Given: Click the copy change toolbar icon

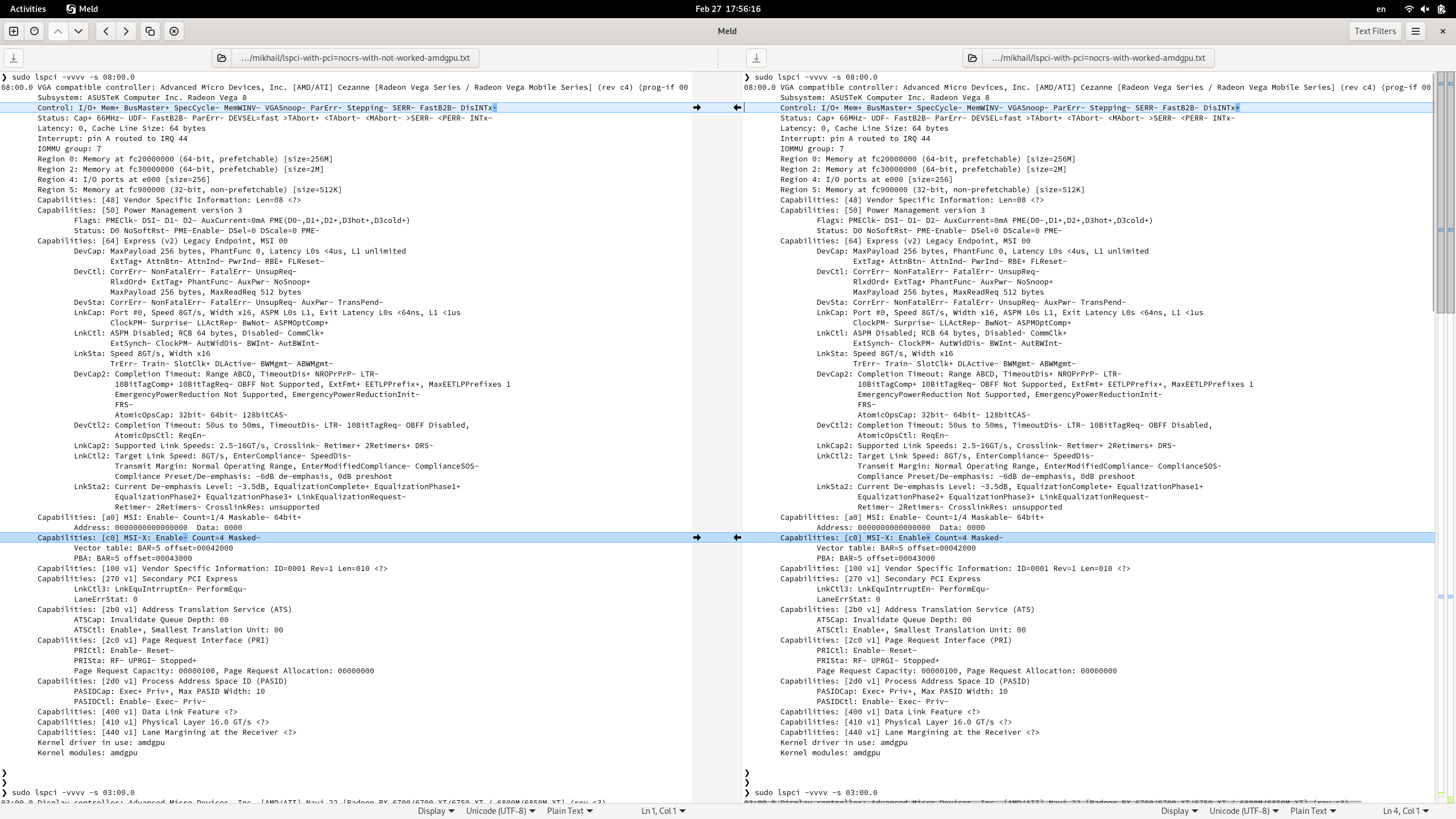Looking at the screenshot, I should point(150,31).
